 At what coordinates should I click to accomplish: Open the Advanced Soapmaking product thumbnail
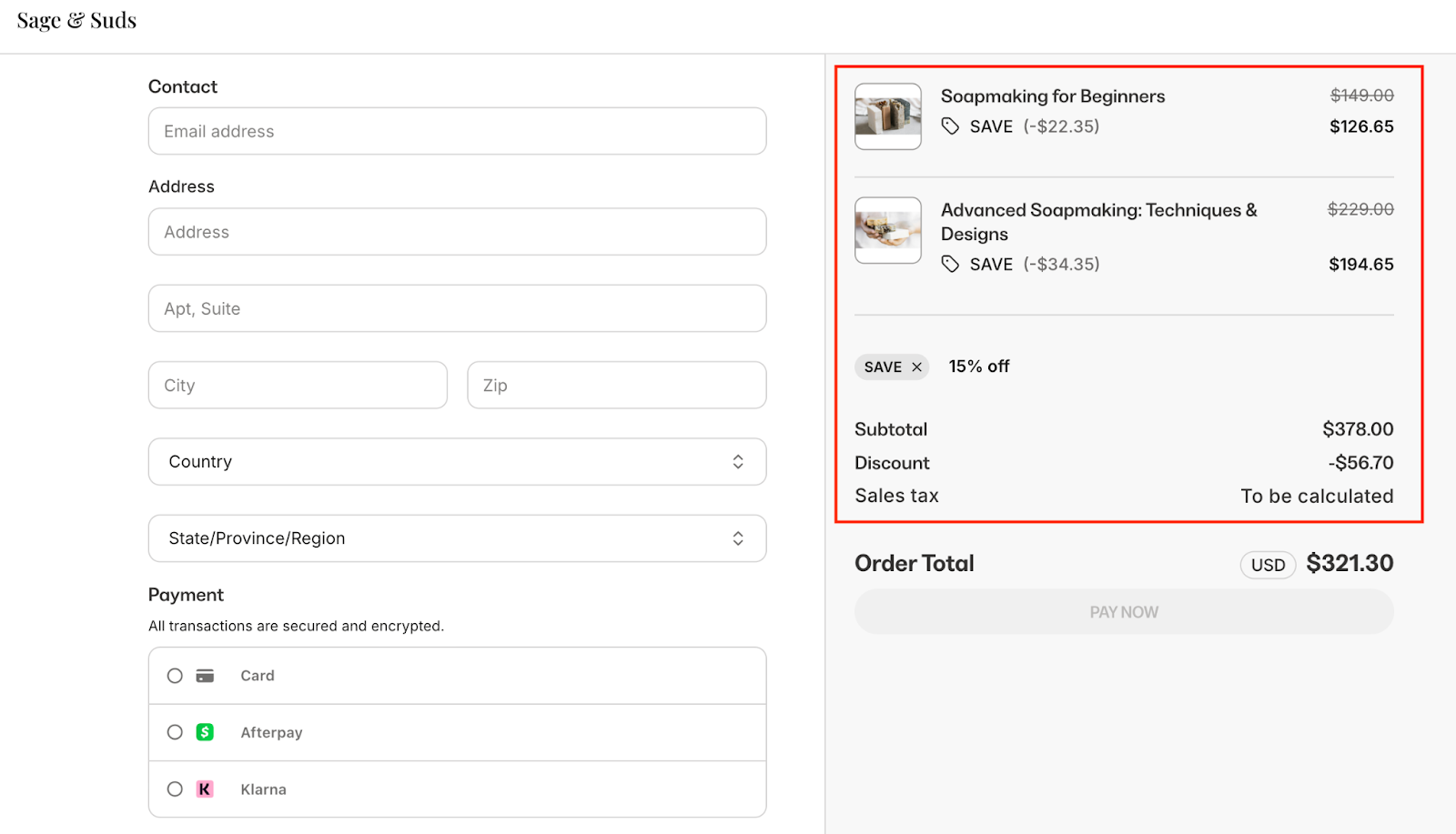888,230
